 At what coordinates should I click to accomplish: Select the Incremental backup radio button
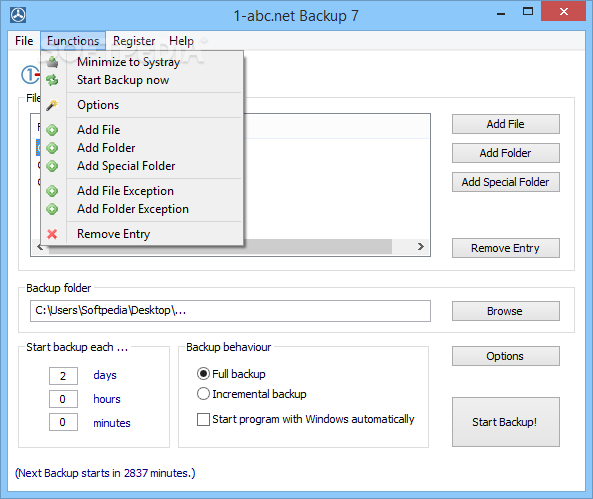(x=203, y=394)
